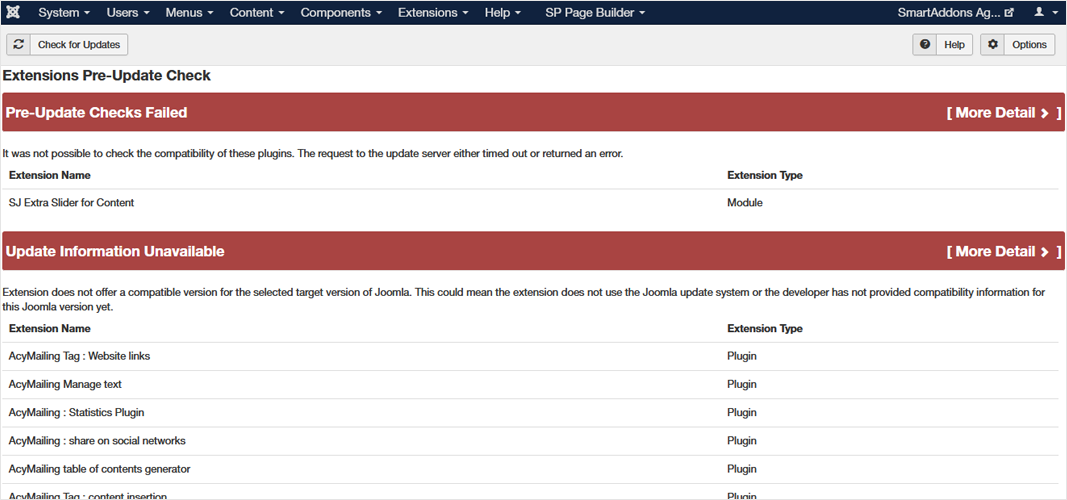Open the SP Page Builder dropdown

pos(595,12)
